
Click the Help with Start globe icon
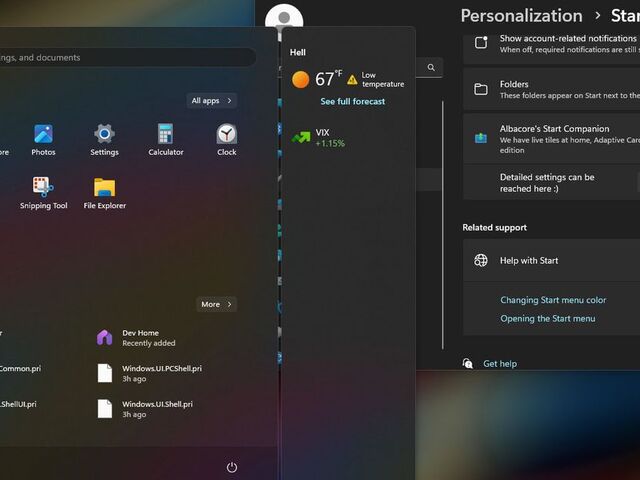point(481,260)
